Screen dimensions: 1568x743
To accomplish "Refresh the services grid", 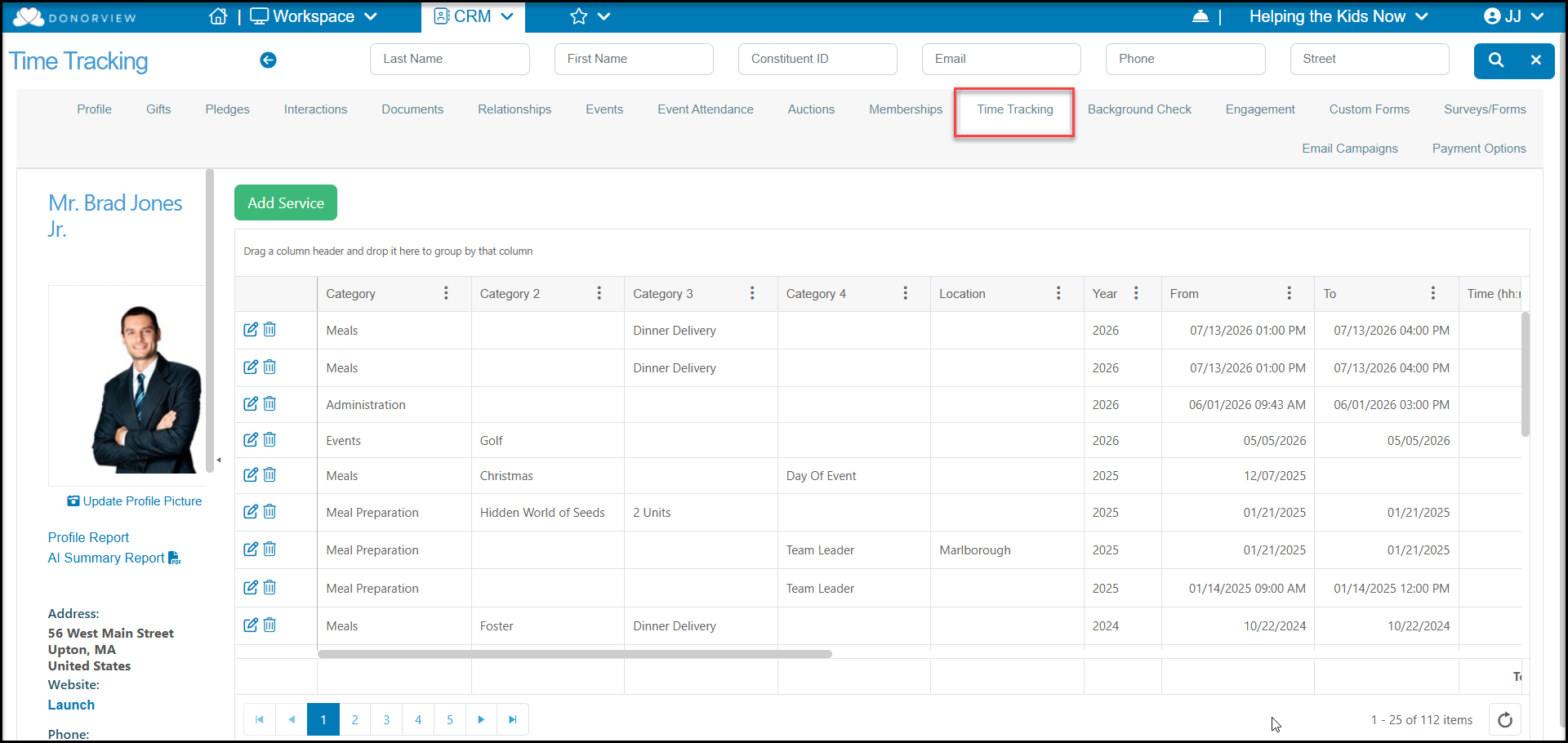I will coord(1505,719).
